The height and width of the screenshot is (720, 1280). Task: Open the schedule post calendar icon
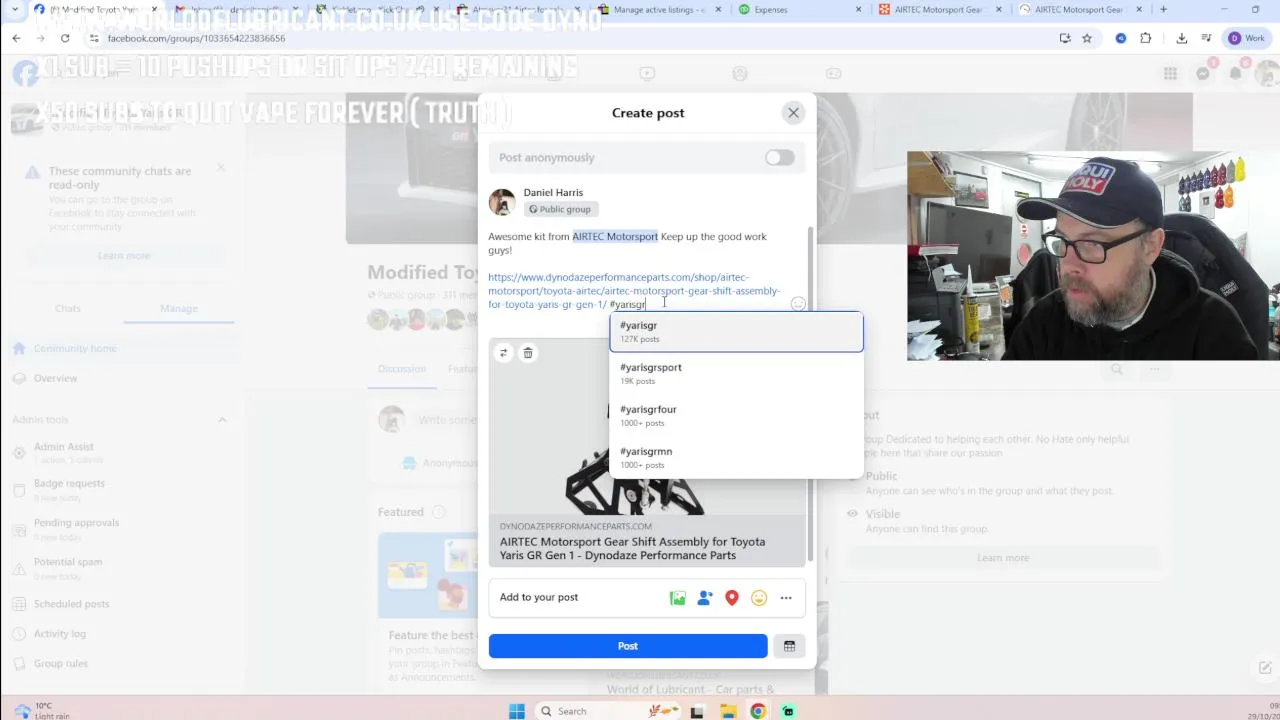click(x=789, y=646)
